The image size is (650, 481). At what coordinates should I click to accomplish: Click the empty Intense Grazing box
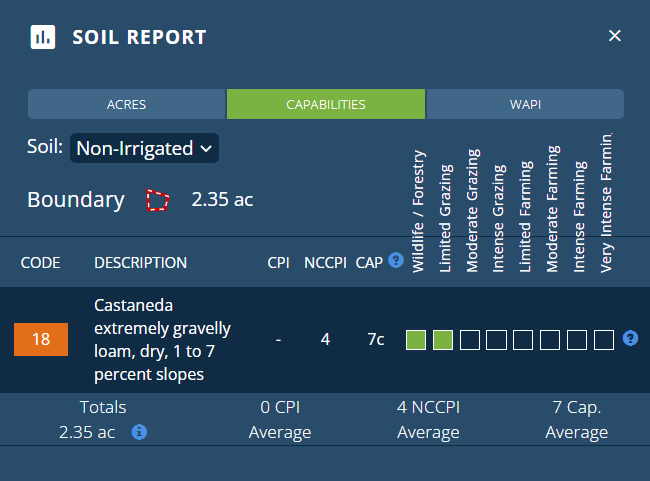pos(497,340)
